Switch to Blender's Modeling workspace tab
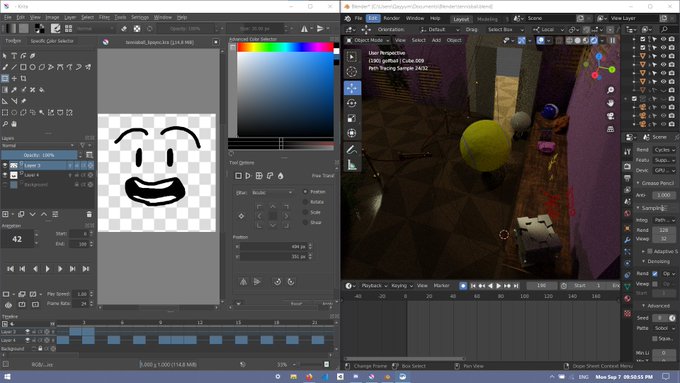Screen dimensions: 680x383 [487, 19]
